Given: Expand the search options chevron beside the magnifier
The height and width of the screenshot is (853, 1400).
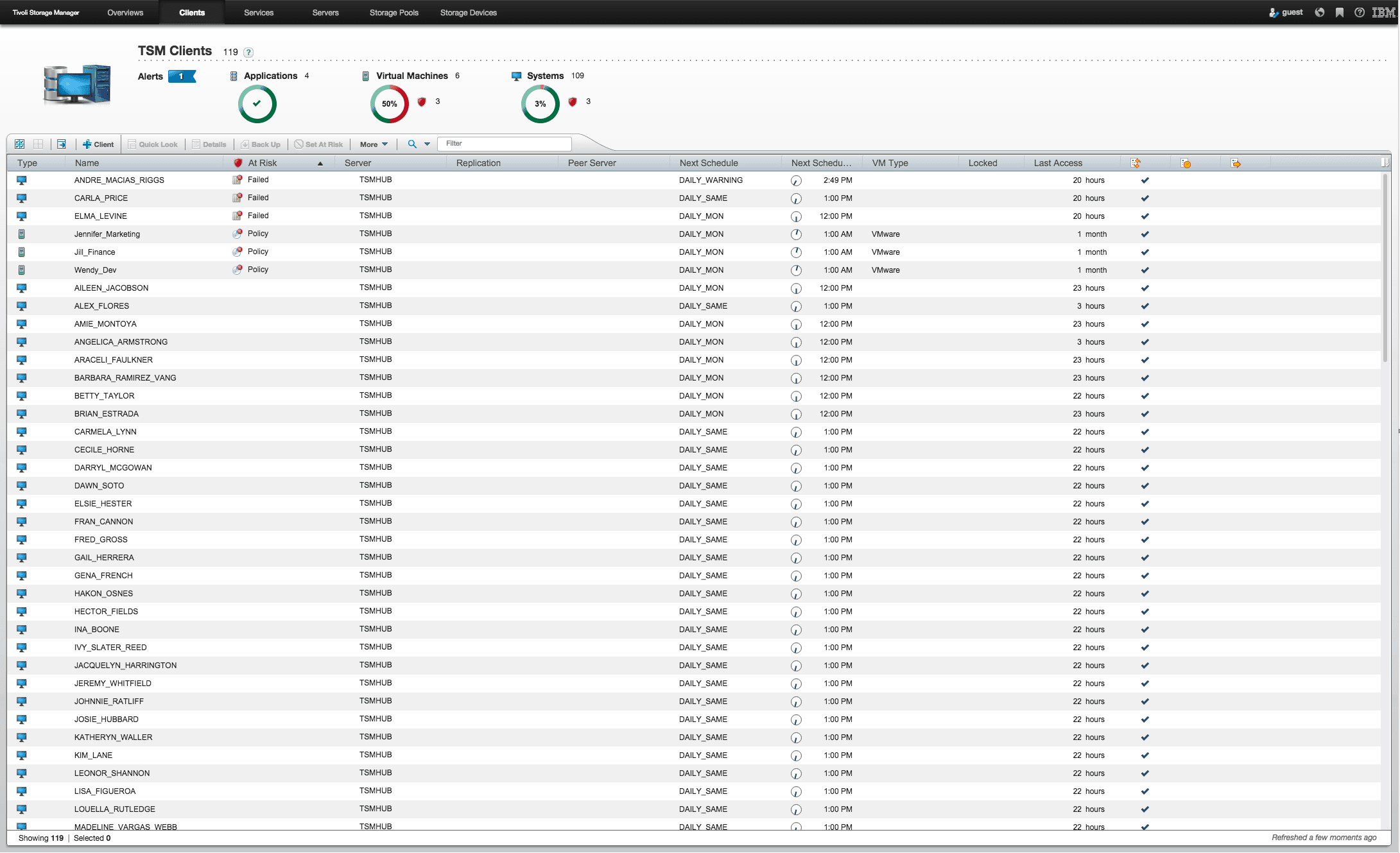Looking at the screenshot, I should pyautogui.click(x=428, y=144).
